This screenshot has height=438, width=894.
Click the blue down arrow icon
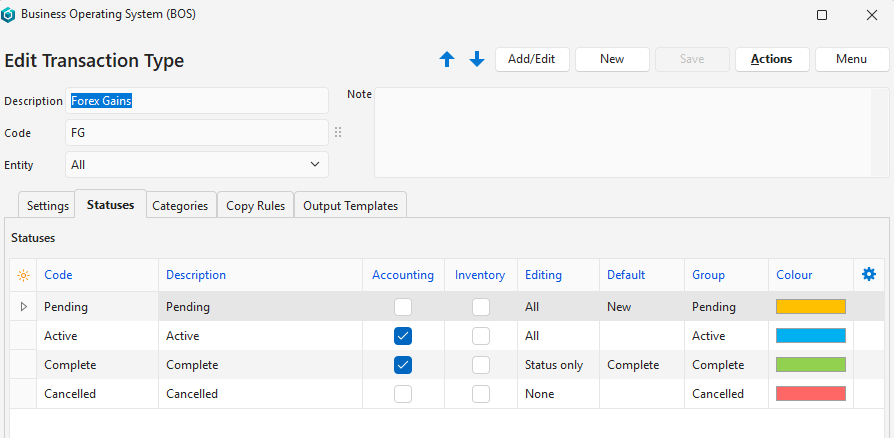[x=477, y=60]
